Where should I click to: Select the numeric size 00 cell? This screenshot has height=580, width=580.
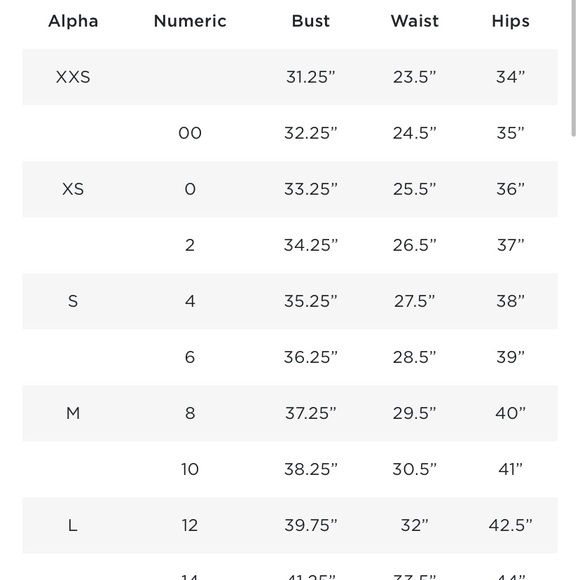pos(190,133)
